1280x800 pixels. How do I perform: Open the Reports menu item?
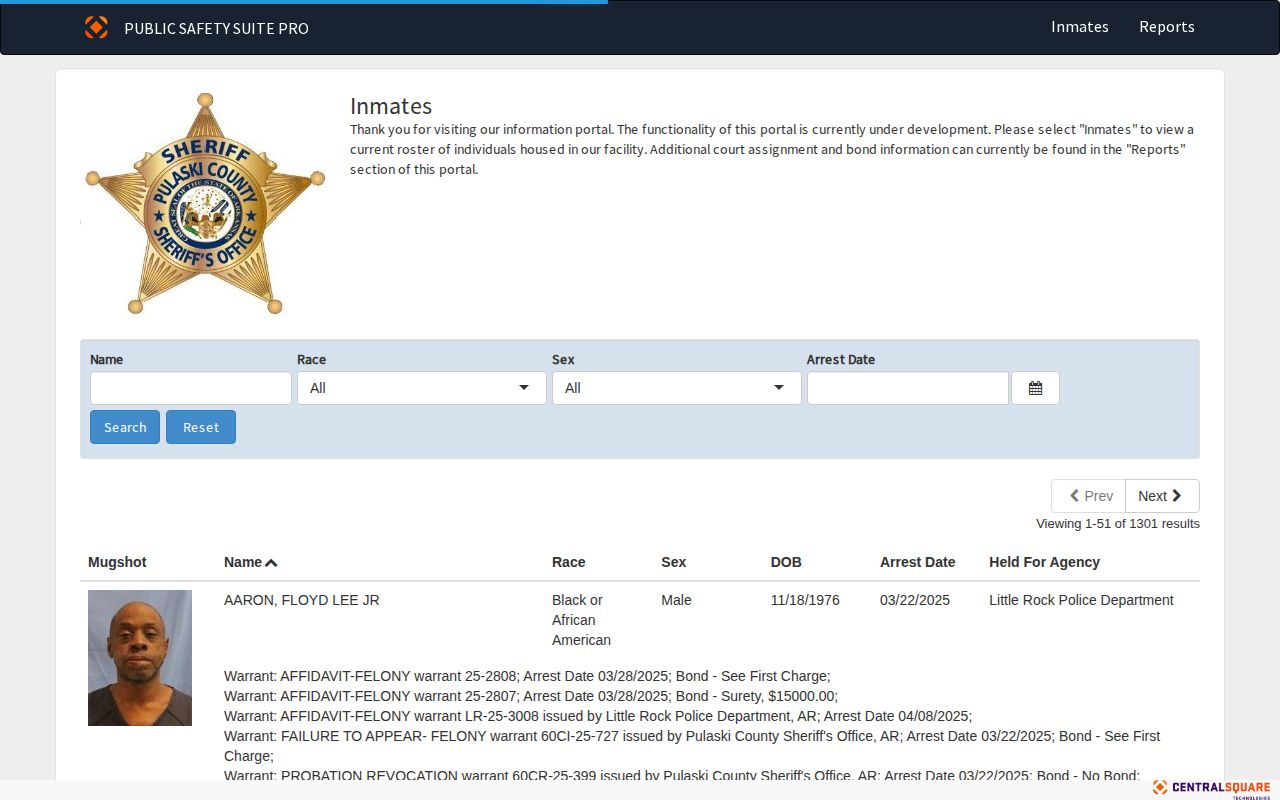tap(1167, 27)
